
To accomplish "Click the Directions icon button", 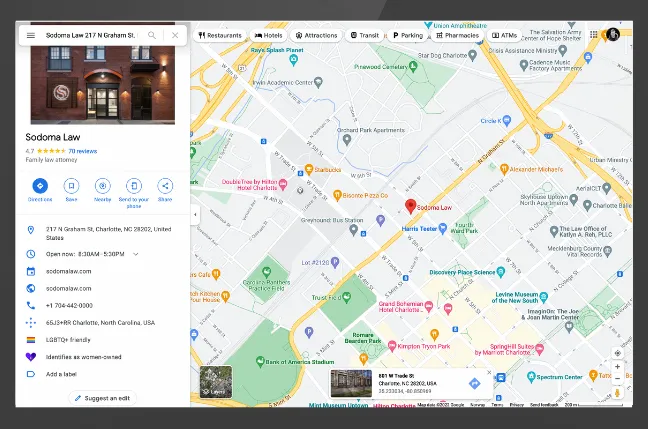I will pyautogui.click(x=40, y=186).
